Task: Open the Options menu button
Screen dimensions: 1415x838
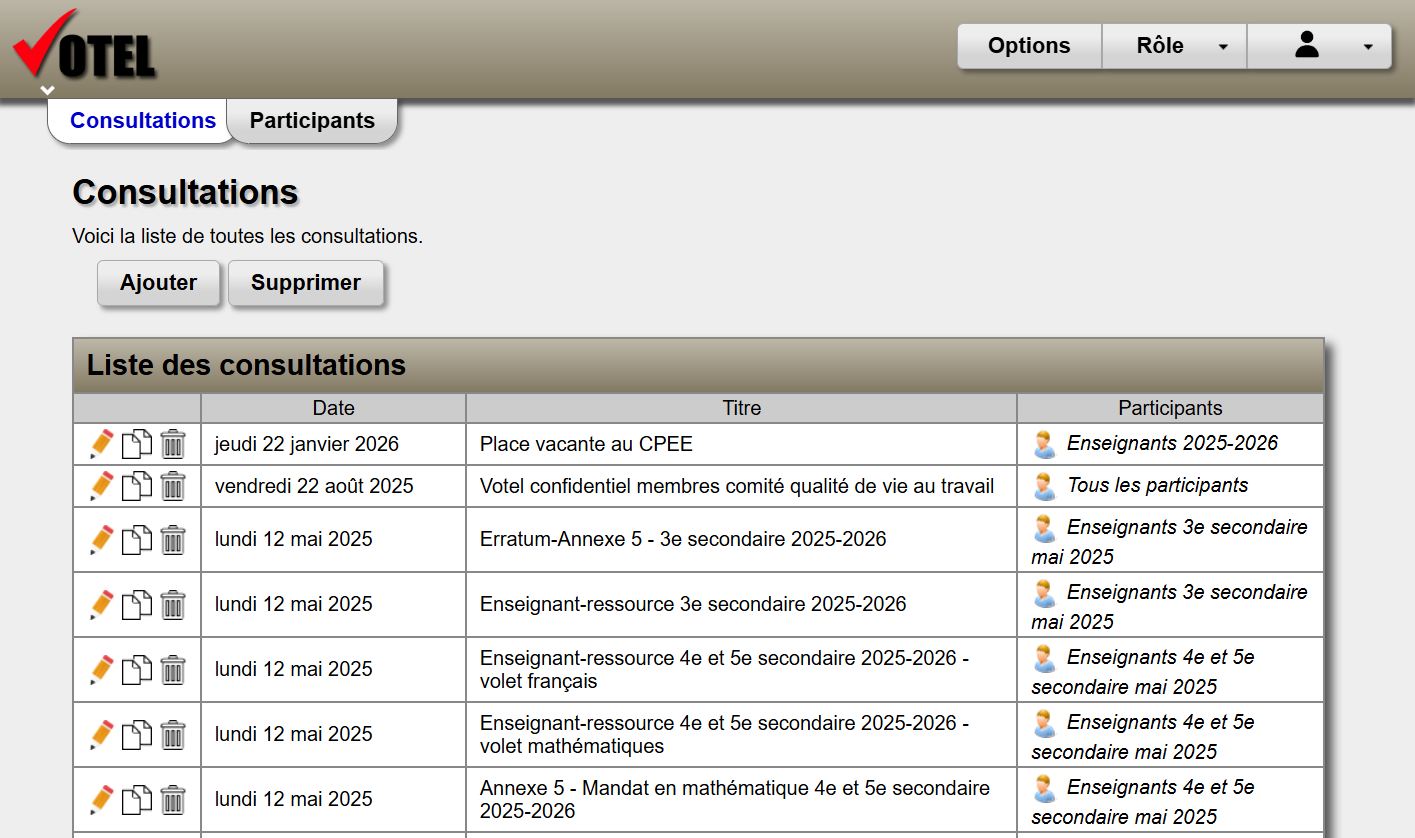Action: [x=1029, y=46]
